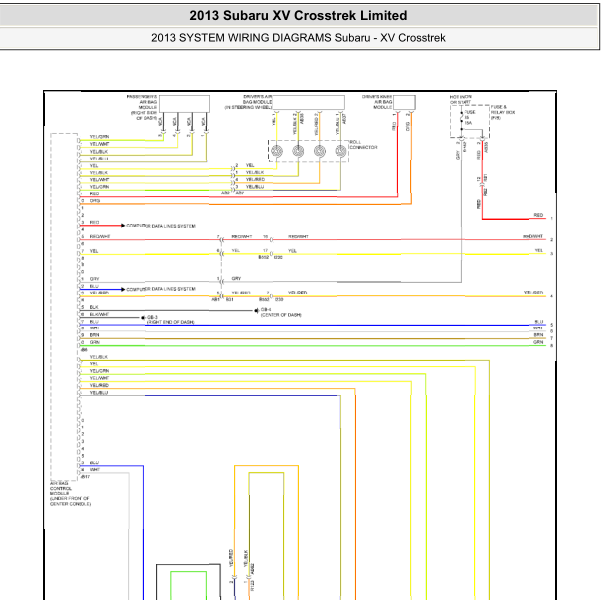Click the "GB-4 (CENTER OF DASH)" ground label
601x600 pixels.
click(x=281, y=312)
